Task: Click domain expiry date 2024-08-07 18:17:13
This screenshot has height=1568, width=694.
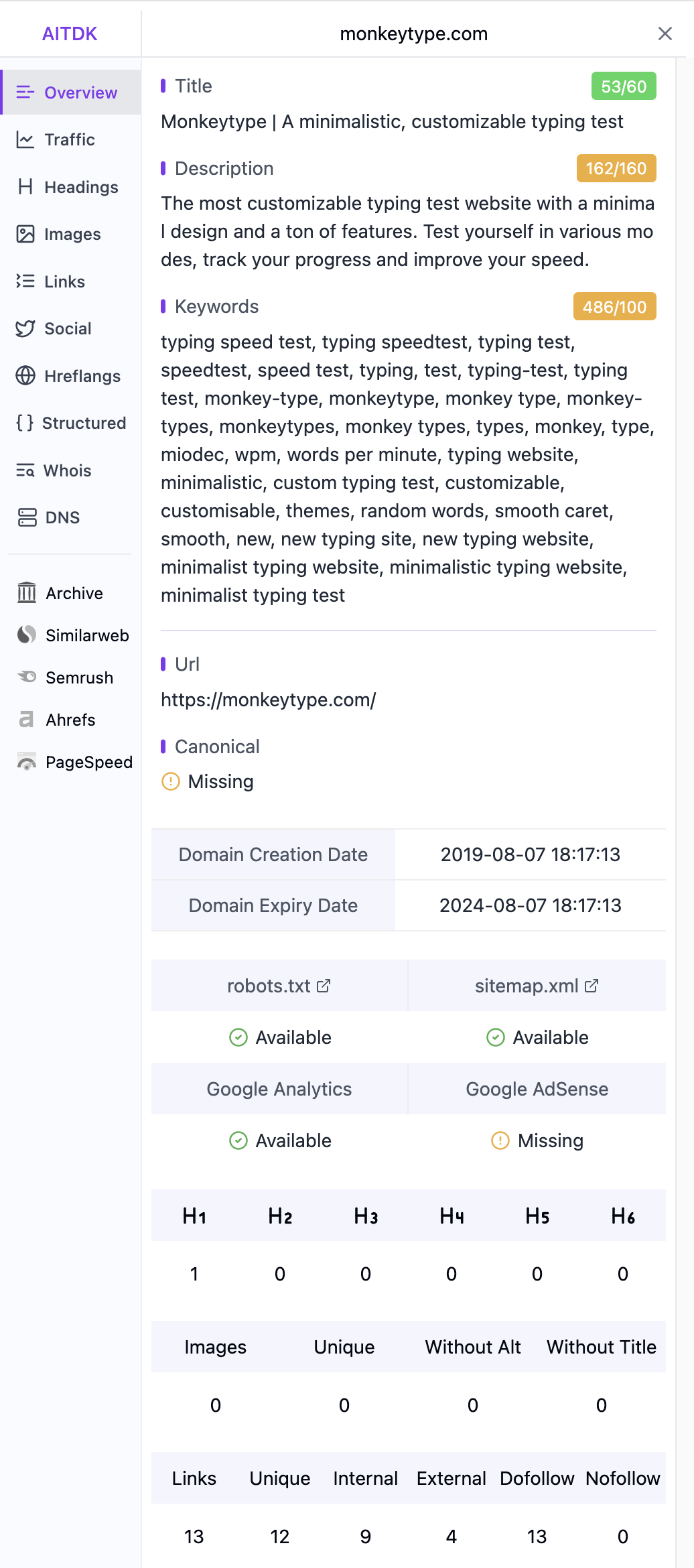Action: [x=531, y=905]
